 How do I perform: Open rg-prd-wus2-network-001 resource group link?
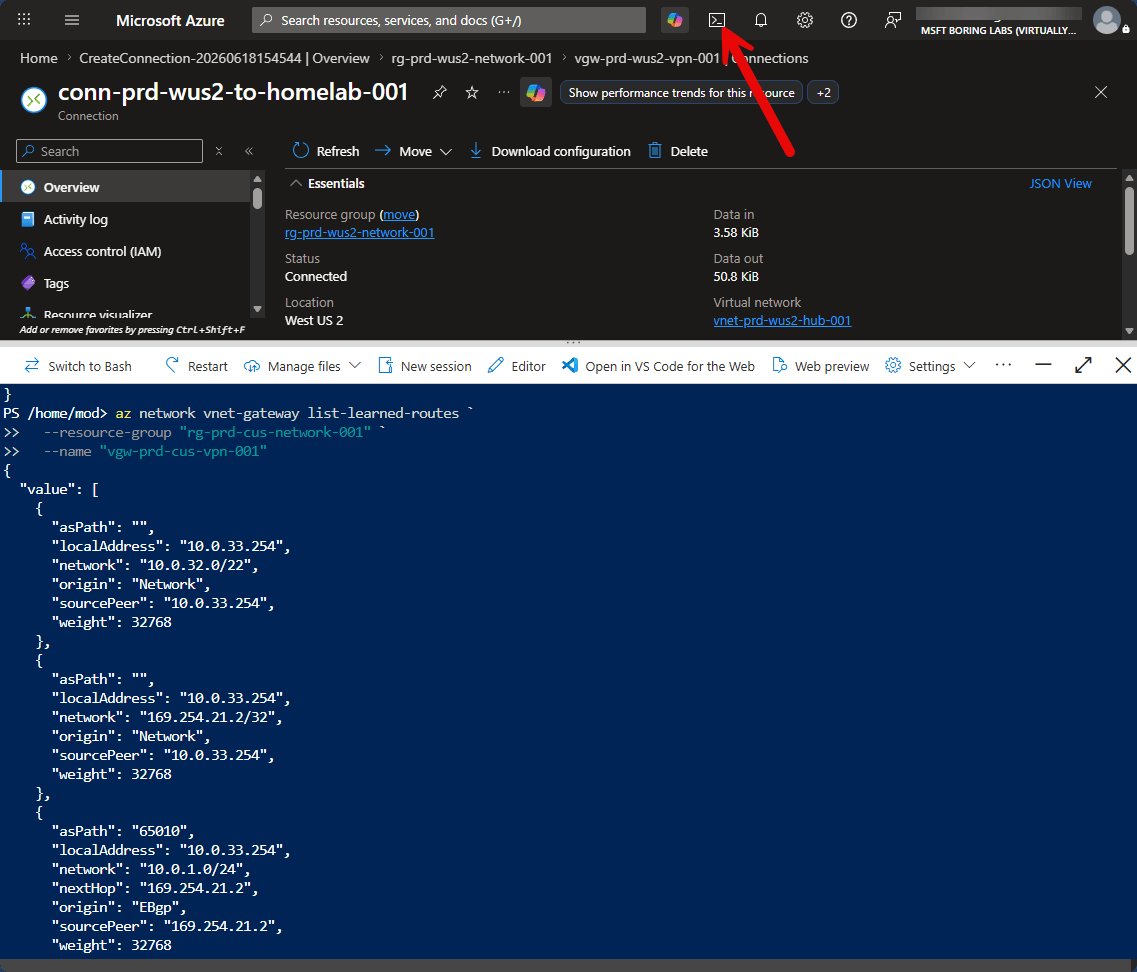coord(360,233)
